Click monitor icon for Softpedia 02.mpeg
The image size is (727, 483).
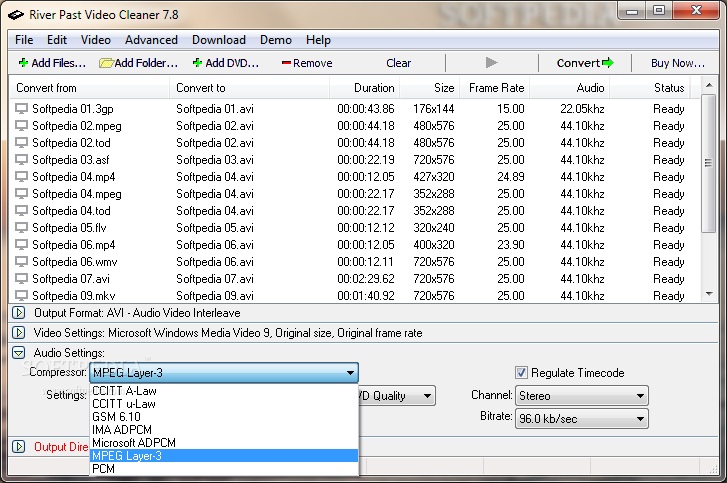pos(21,126)
